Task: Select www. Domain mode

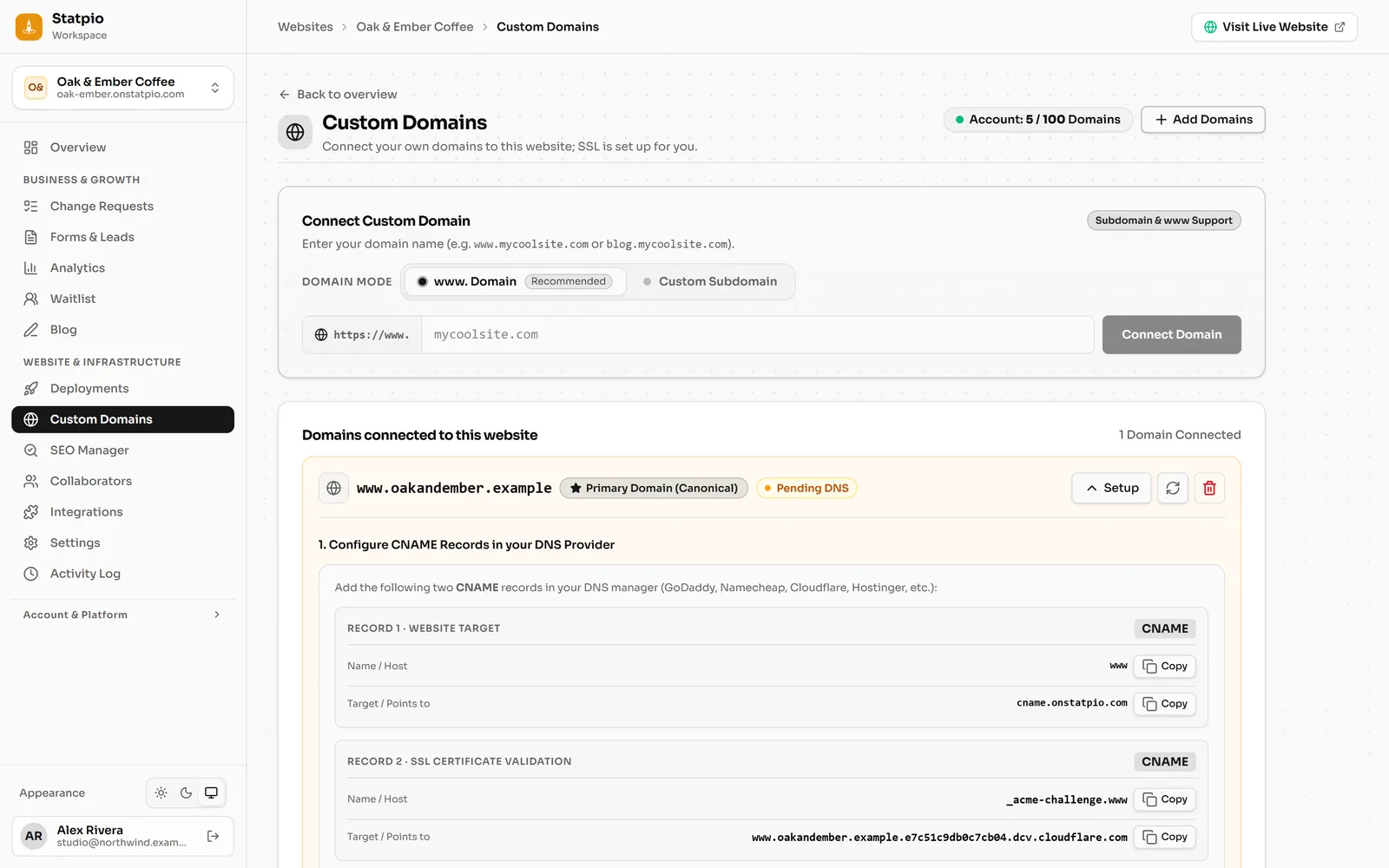Action: (515, 281)
